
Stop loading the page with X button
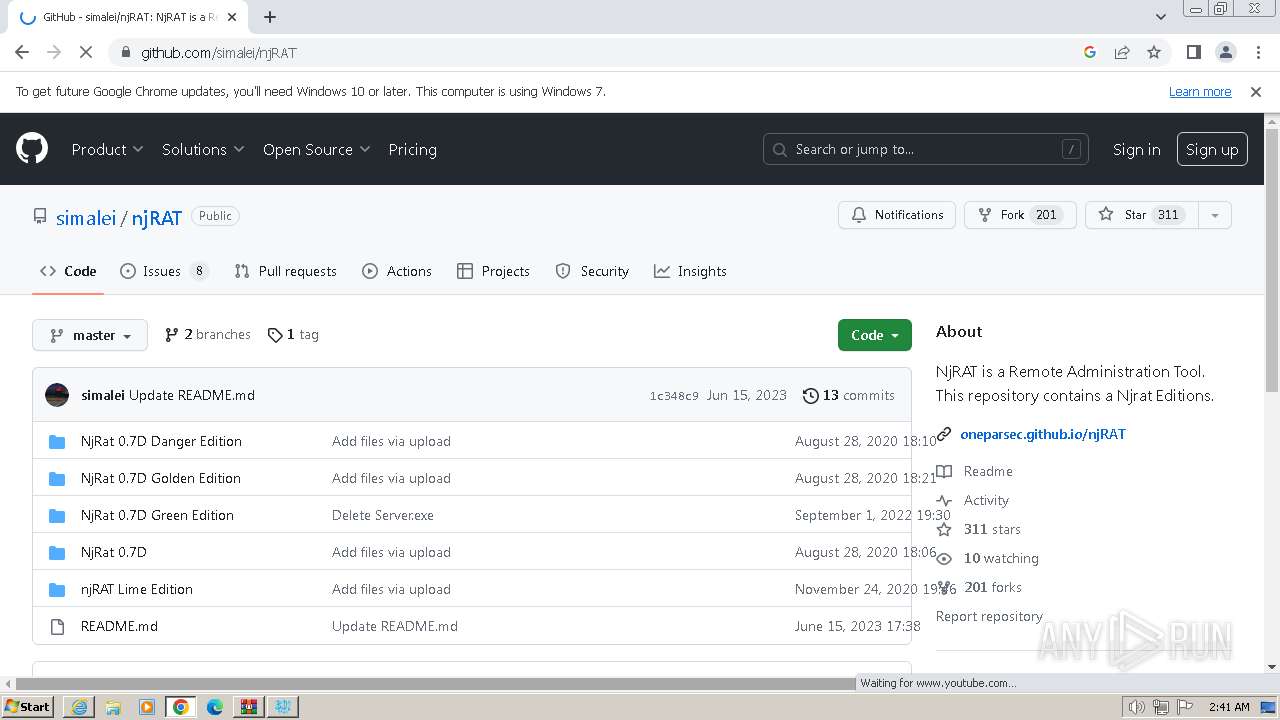(x=86, y=52)
